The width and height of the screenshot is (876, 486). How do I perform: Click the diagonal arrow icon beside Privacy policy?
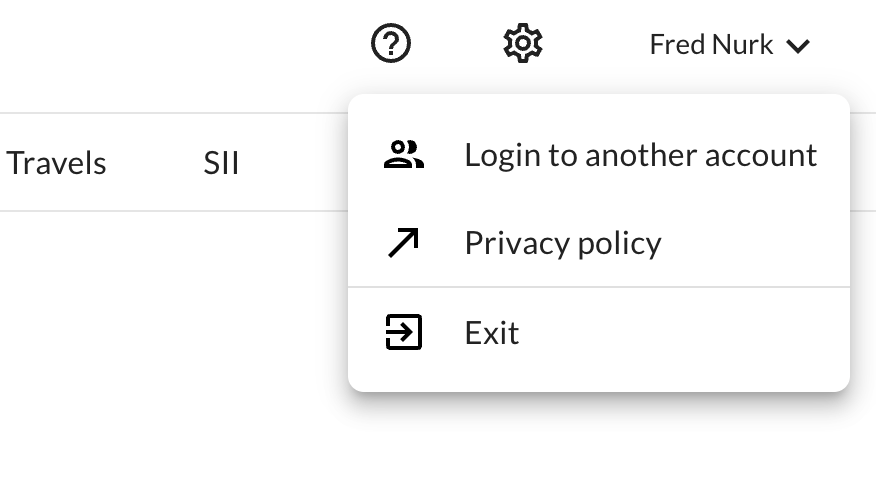coord(404,243)
